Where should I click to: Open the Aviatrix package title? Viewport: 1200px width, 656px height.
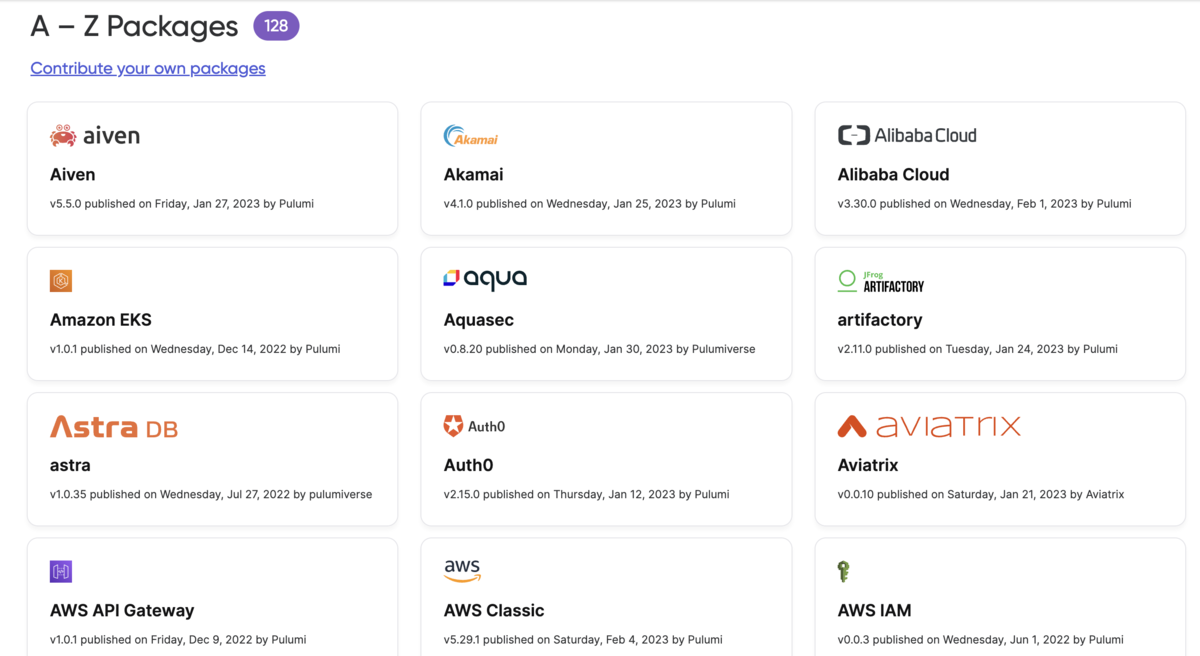[x=868, y=465]
